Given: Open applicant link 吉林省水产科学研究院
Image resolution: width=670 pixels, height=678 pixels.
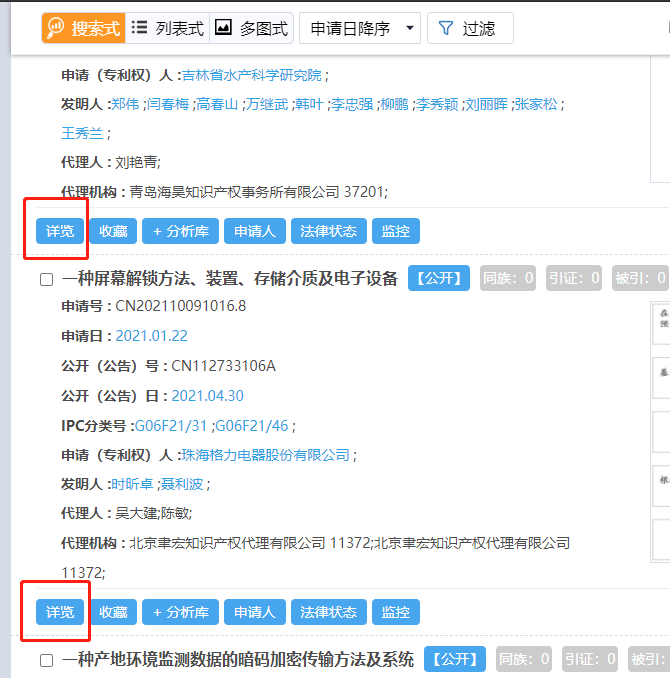Looking at the screenshot, I should click(x=252, y=75).
